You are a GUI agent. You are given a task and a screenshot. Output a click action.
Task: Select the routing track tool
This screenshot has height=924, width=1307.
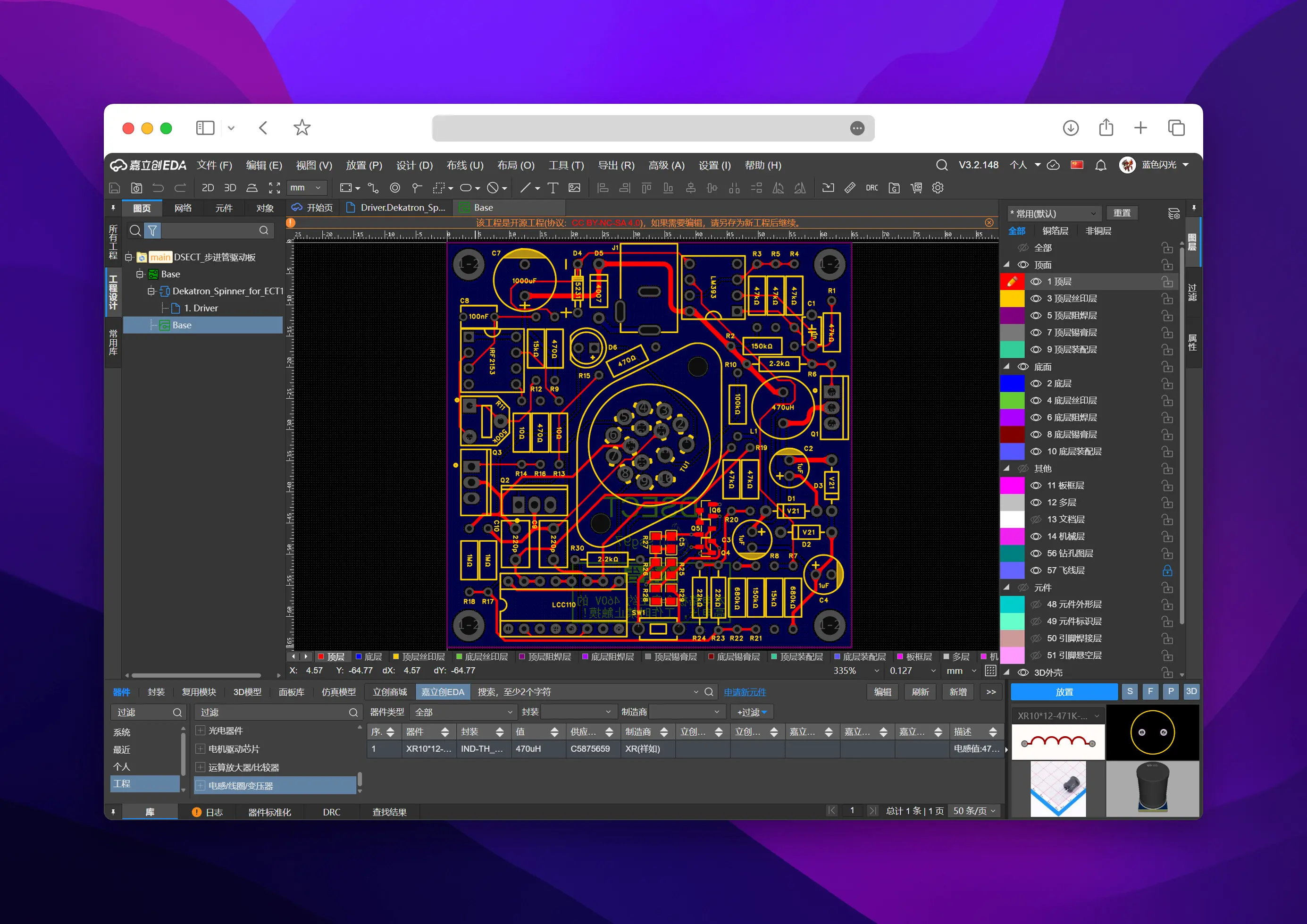point(373,188)
